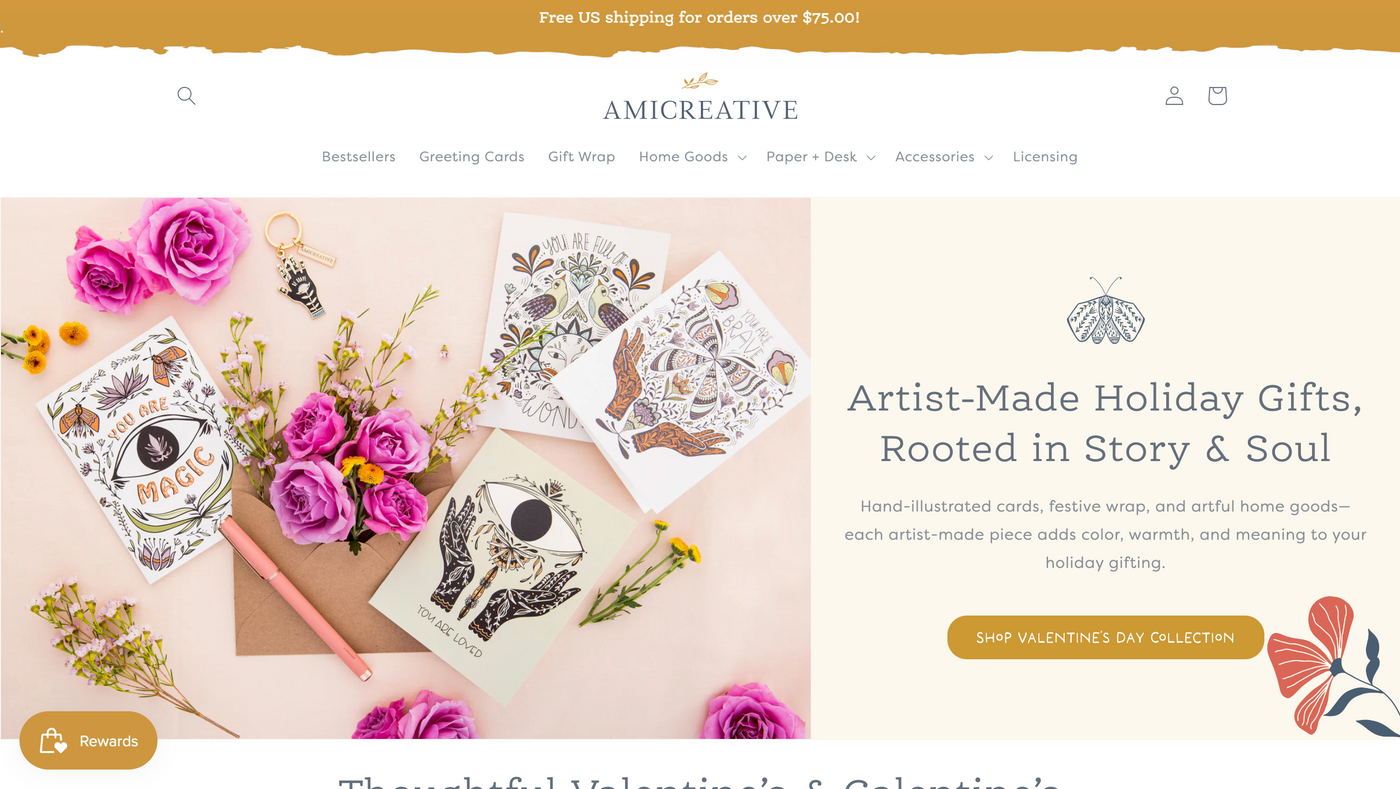Open the shopping cart icon
The height and width of the screenshot is (789, 1400).
pos(1217,96)
